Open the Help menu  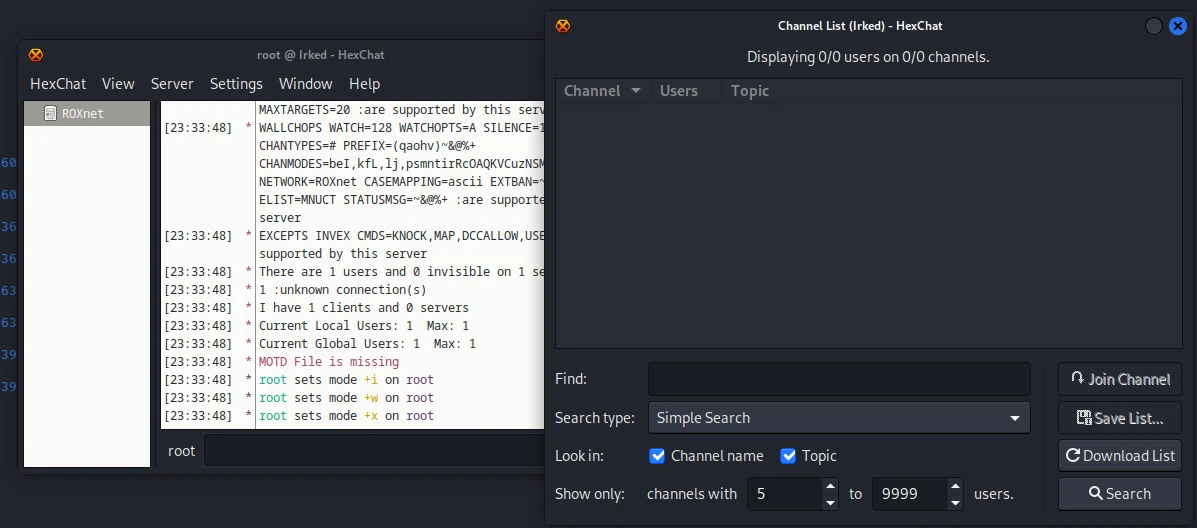(364, 84)
